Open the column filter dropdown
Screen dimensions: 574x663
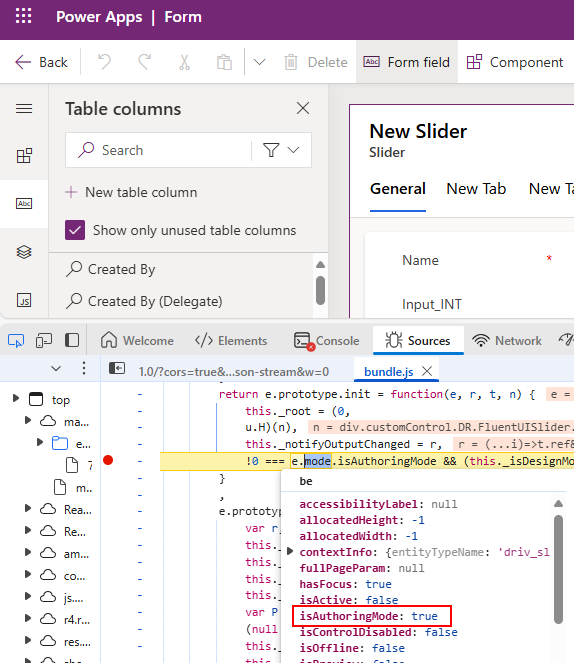(x=281, y=150)
